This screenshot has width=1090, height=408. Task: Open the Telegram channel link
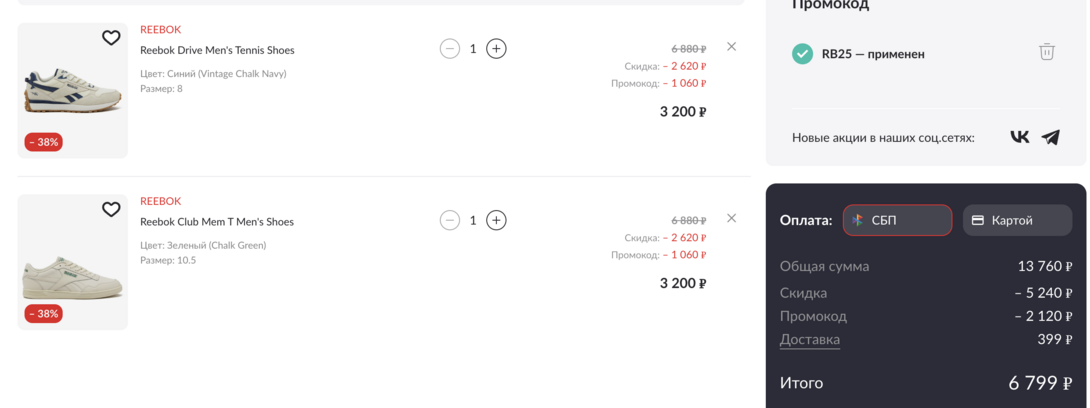[x=1050, y=137]
